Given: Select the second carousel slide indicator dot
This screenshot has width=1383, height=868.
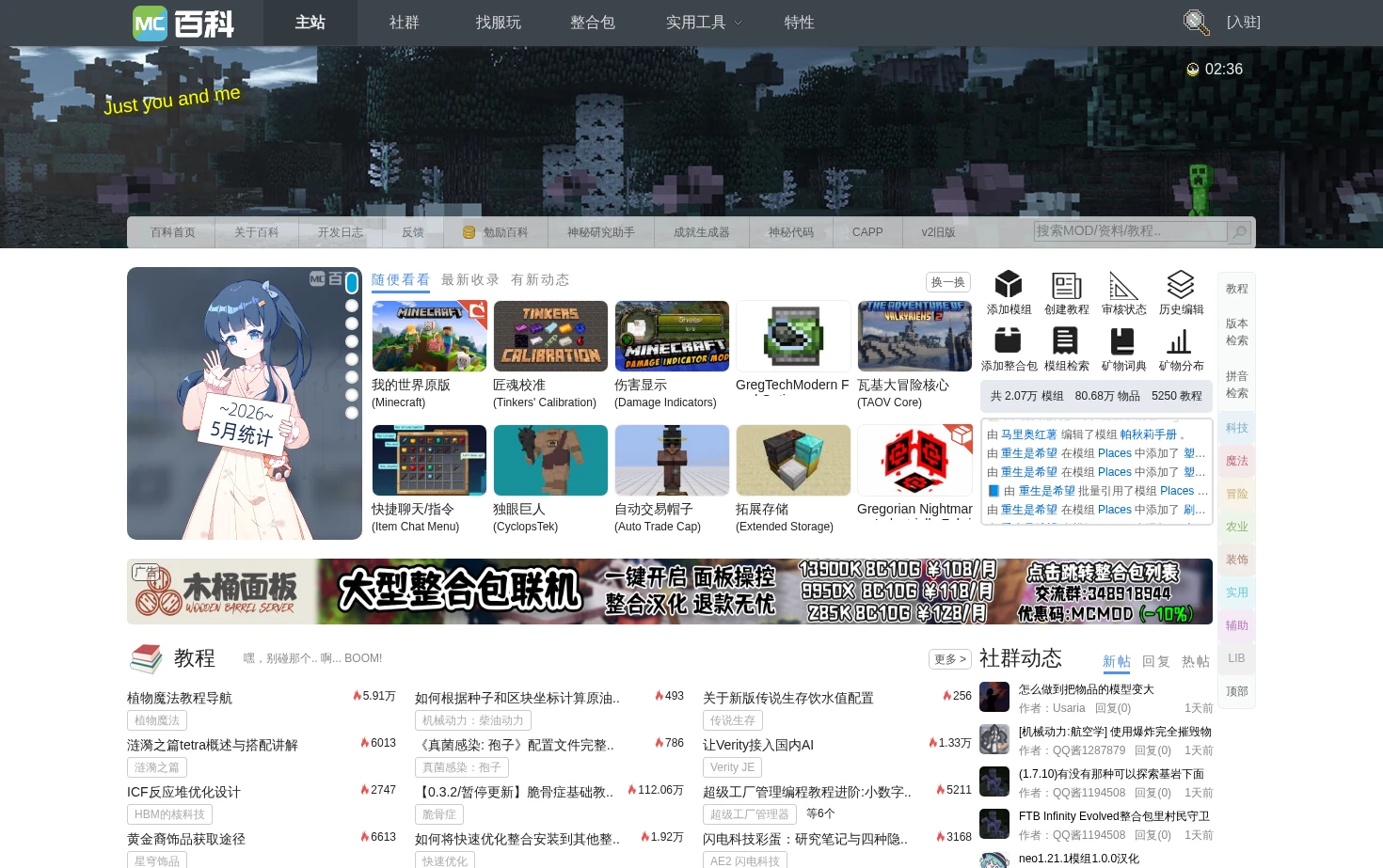Looking at the screenshot, I should click(x=352, y=306).
